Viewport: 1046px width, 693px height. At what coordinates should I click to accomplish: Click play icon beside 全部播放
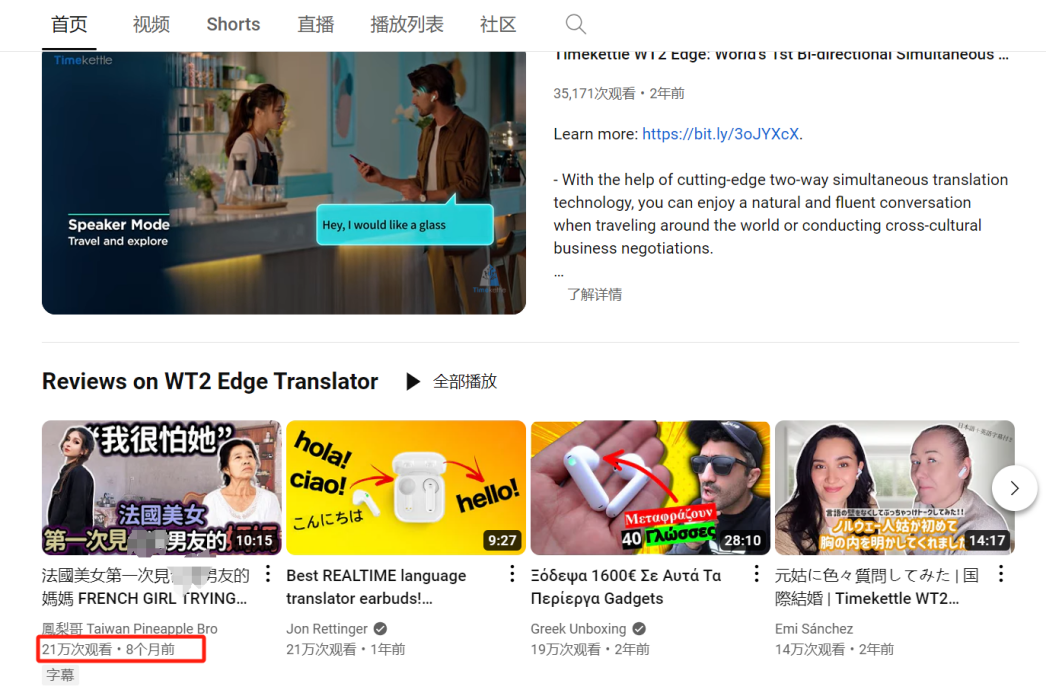pos(413,382)
